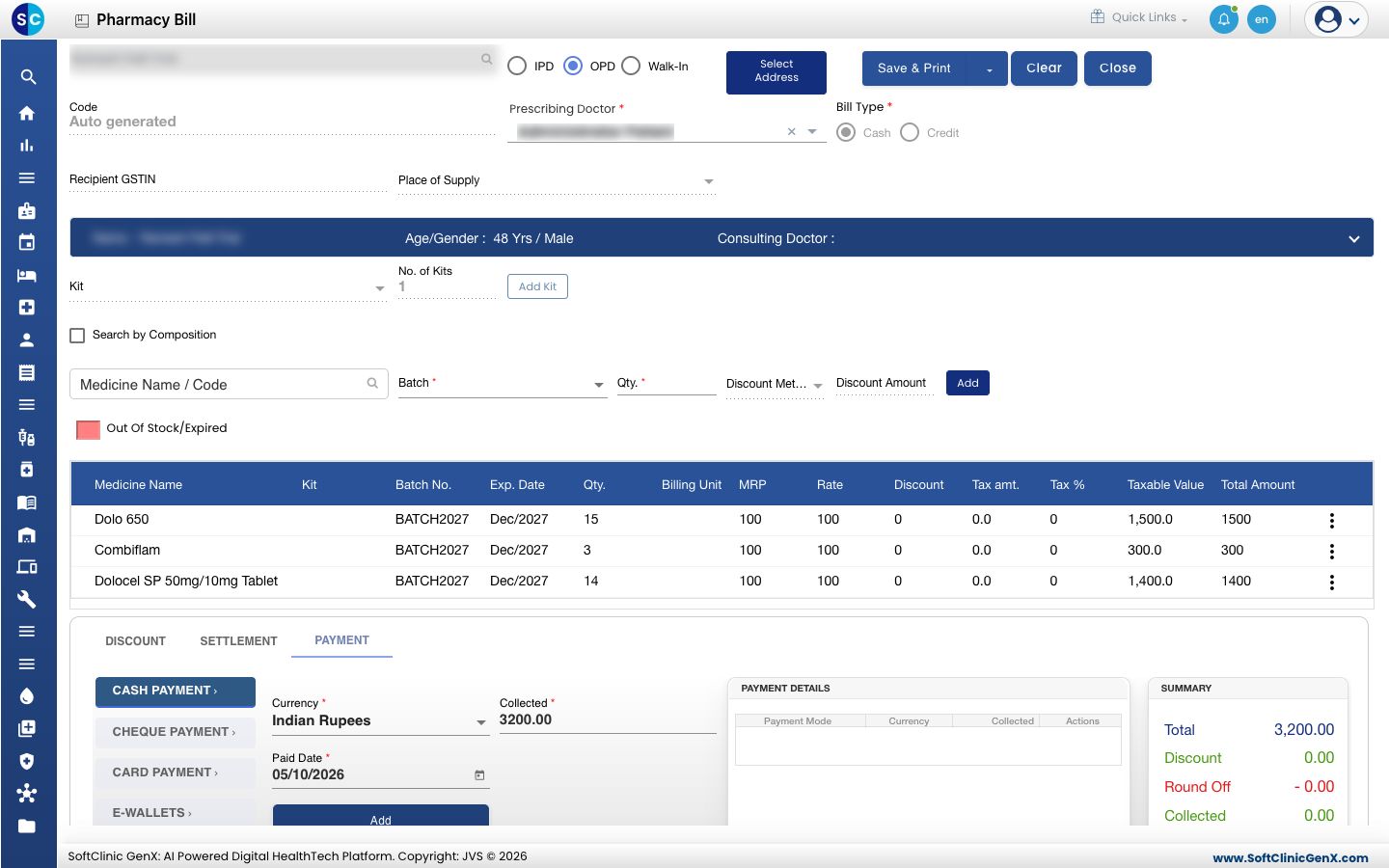The image size is (1389, 868).
Task: Open the person profile icon in sidebar
Action: [27, 339]
